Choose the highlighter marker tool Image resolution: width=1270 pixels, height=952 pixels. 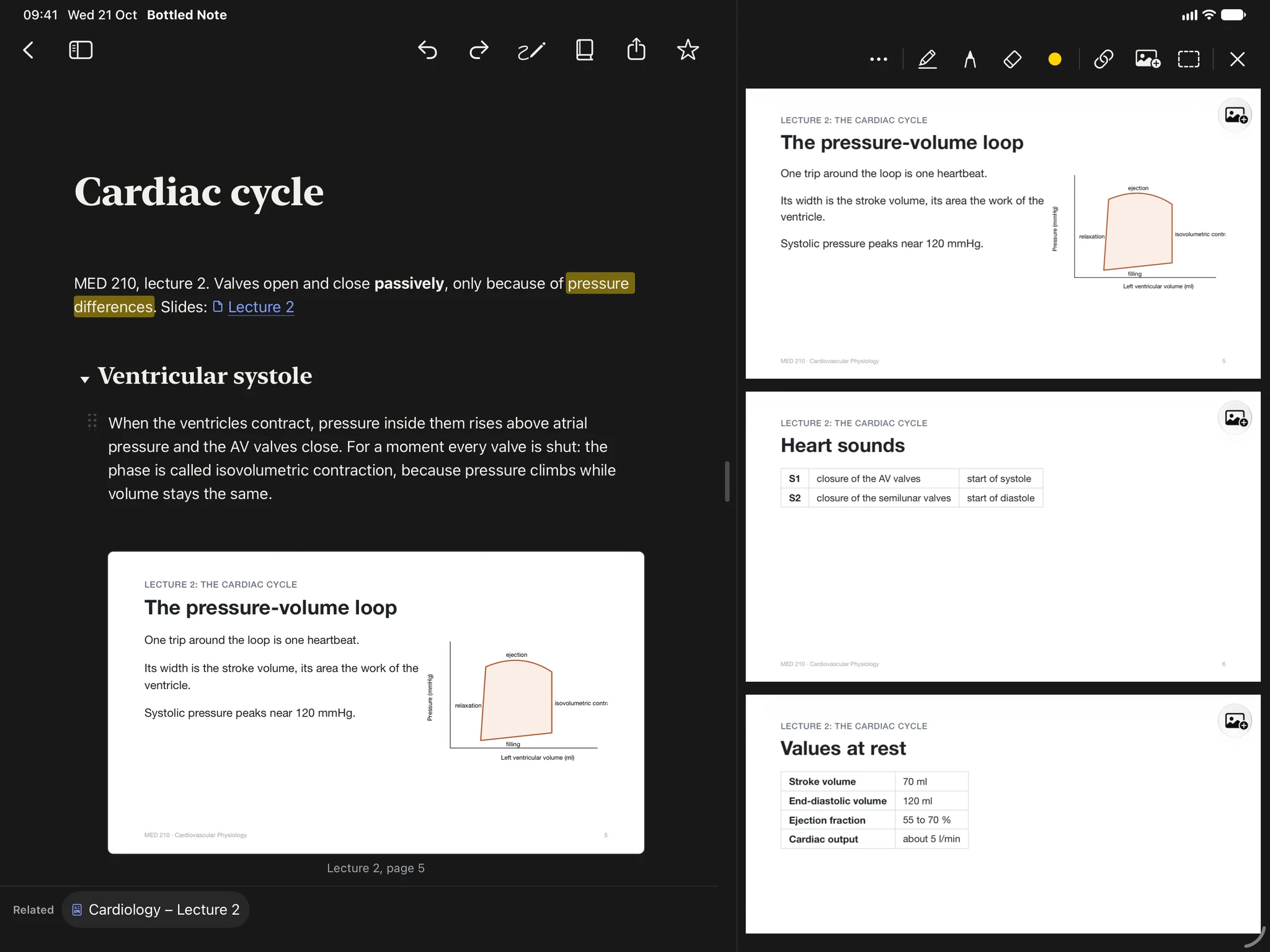point(970,59)
